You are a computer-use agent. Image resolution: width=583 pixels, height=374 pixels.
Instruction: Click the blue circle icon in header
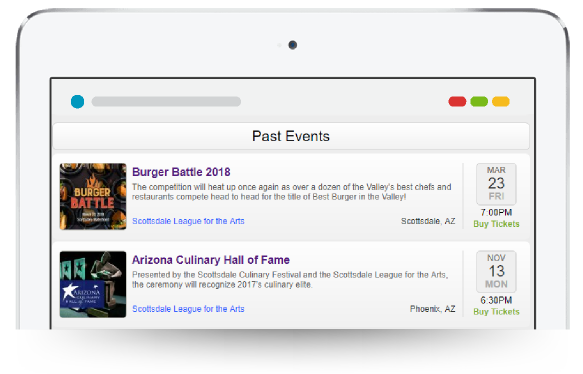pos(77,101)
